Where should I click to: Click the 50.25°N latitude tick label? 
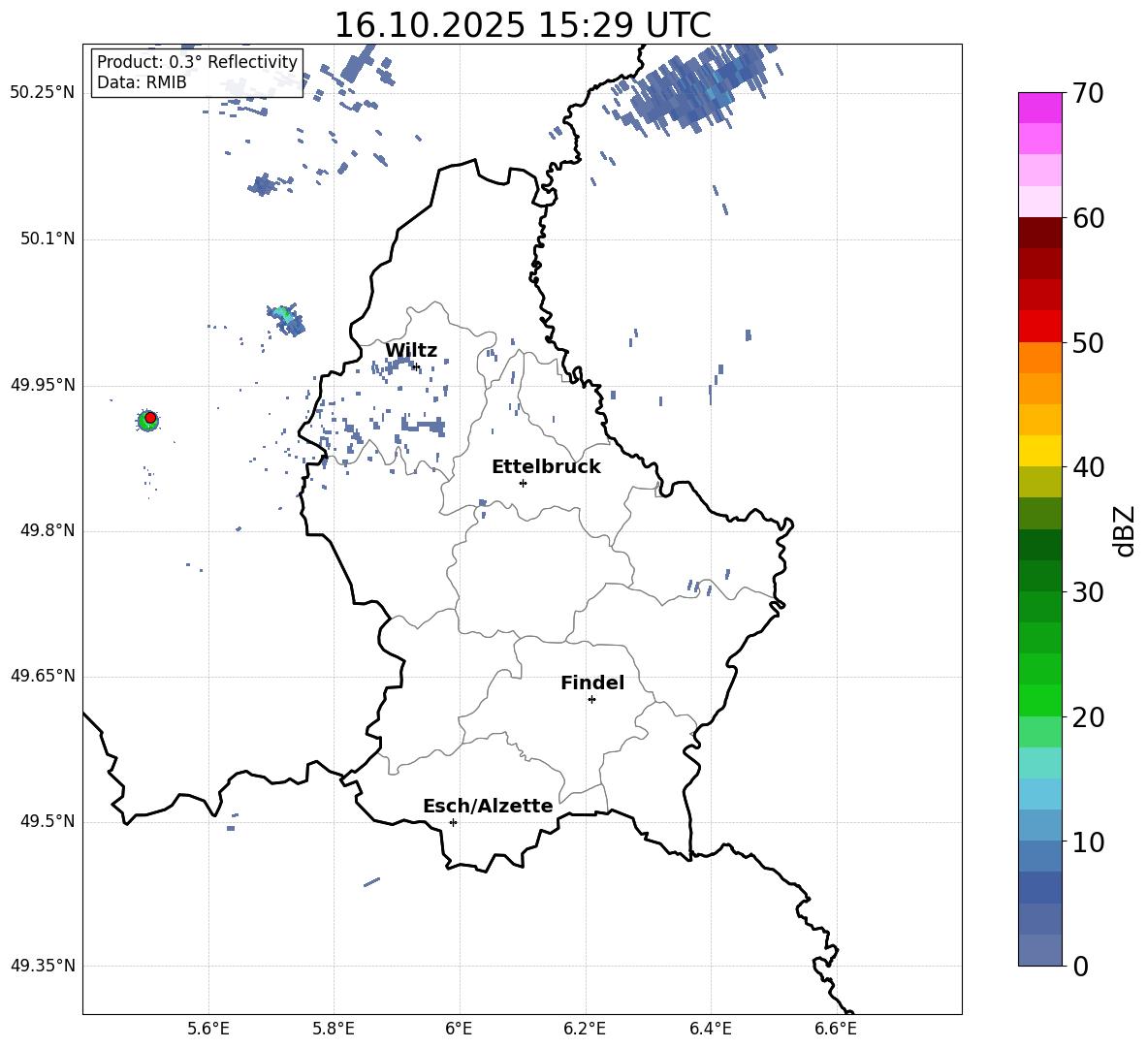pos(43,93)
